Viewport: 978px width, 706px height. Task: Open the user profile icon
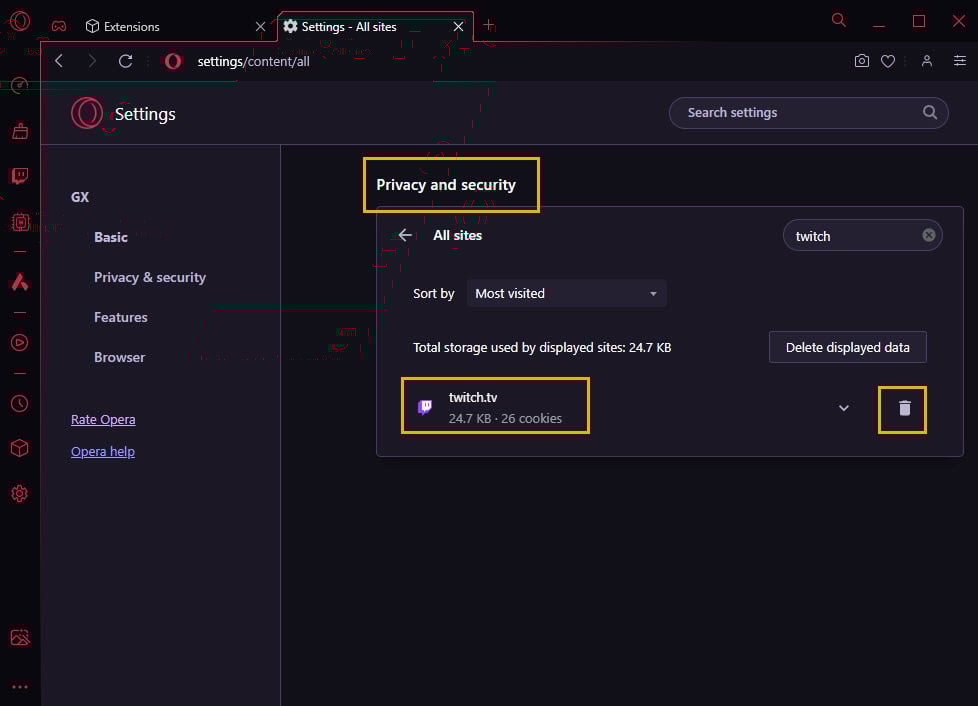pos(927,60)
